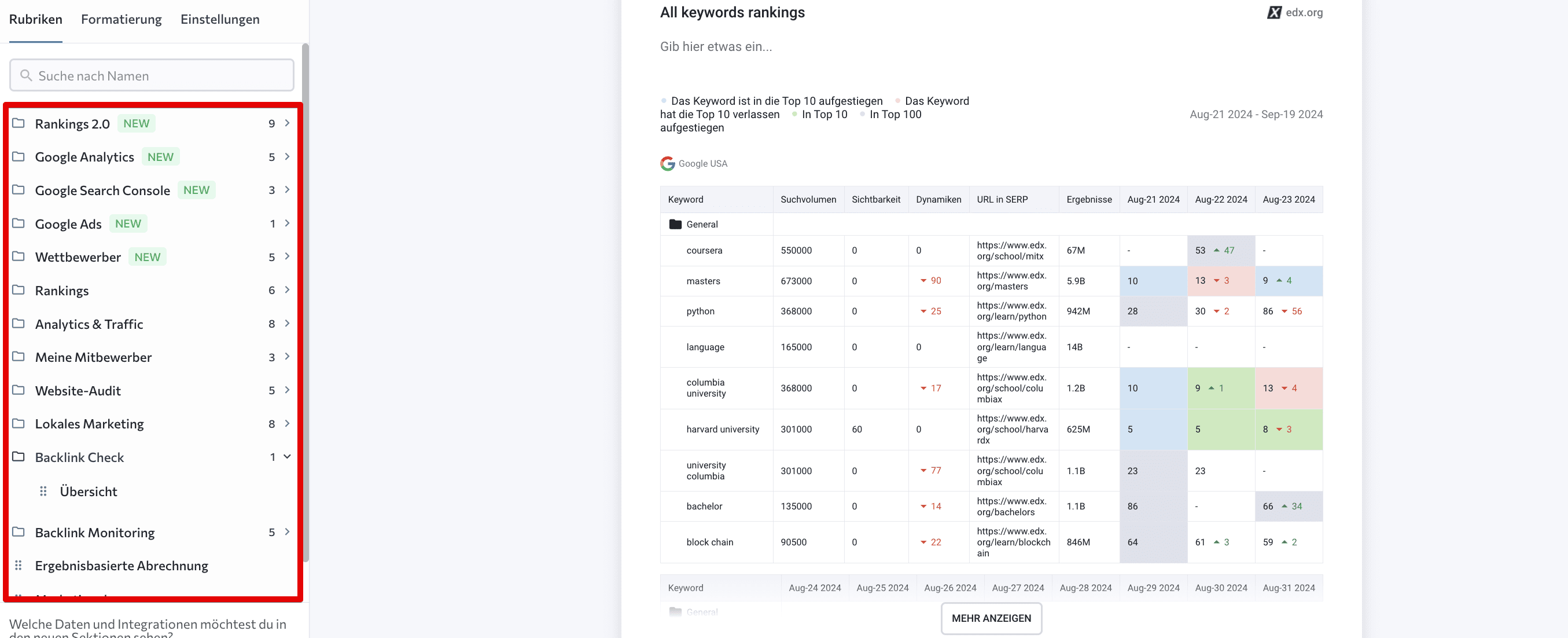Click the search magnifier icon
This screenshot has height=638, width=1568.
26,75
